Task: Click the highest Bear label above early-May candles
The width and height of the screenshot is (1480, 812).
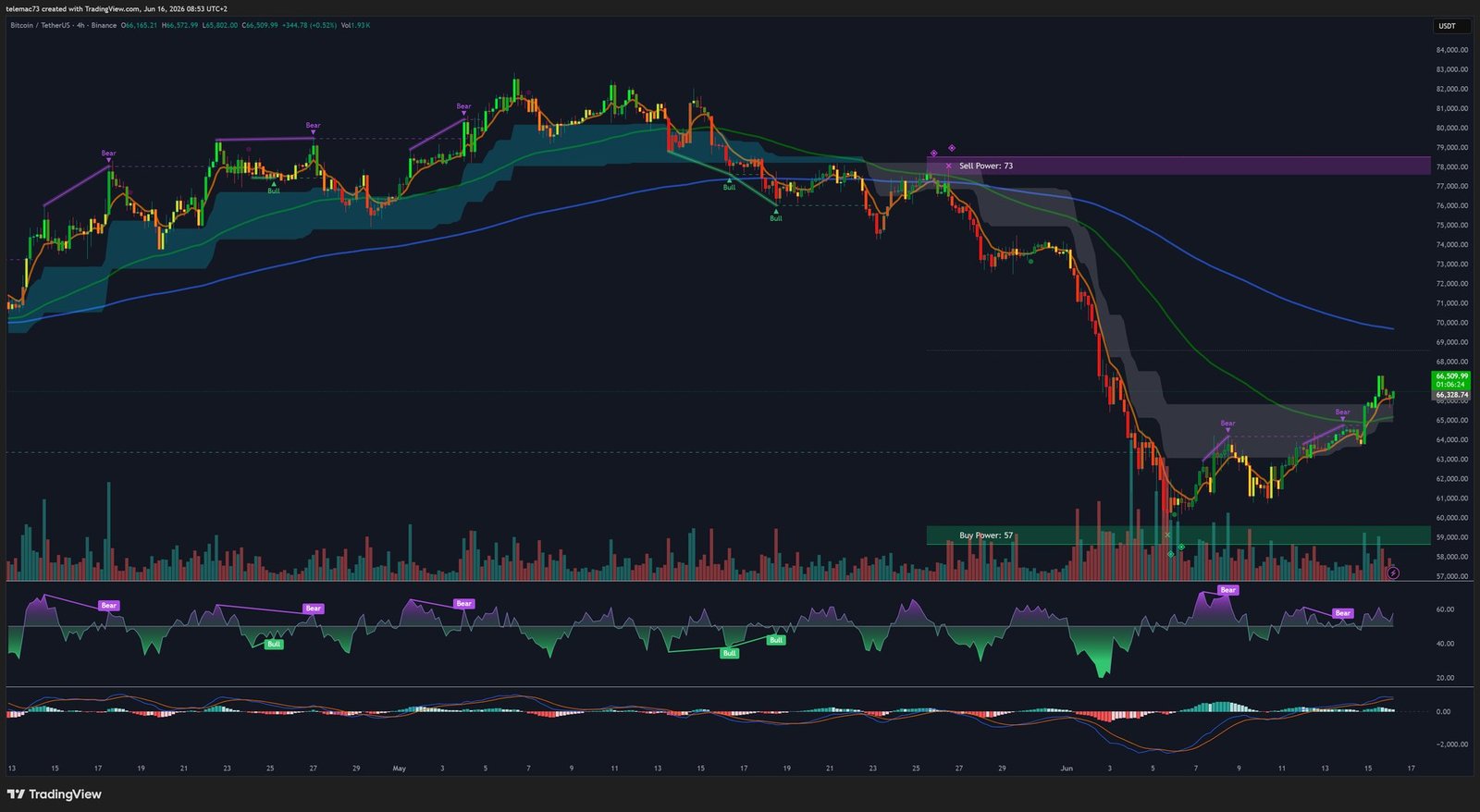Action: pos(463,106)
